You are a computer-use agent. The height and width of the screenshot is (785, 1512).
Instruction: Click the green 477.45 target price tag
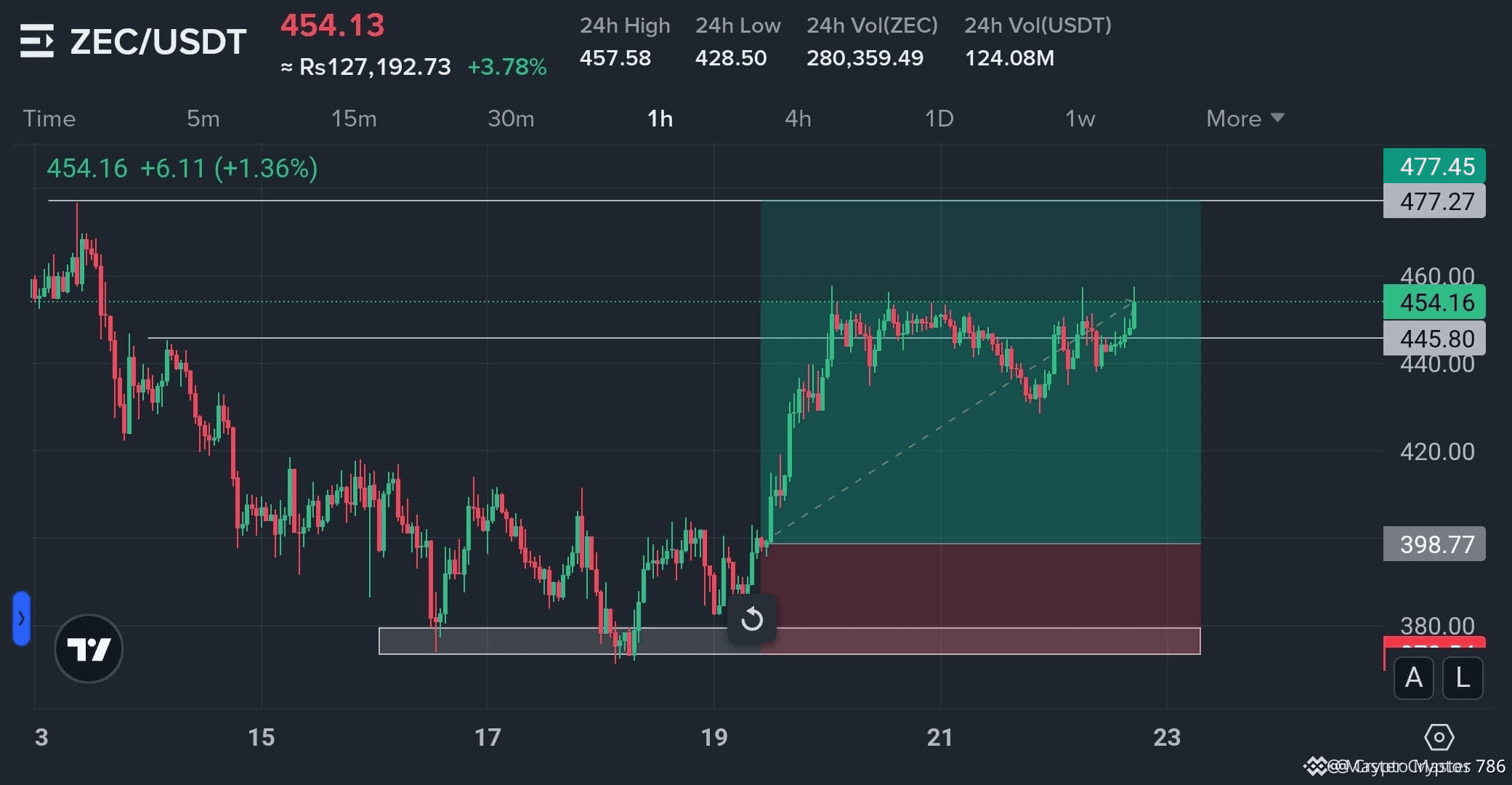pos(1434,166)
